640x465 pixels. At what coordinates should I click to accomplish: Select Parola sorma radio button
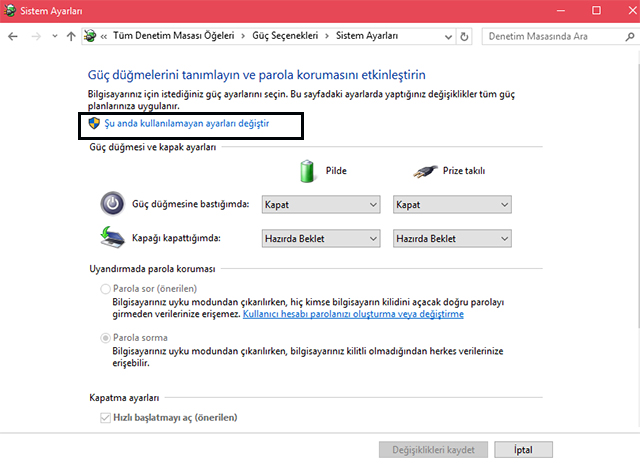click(x=105, y=338)
